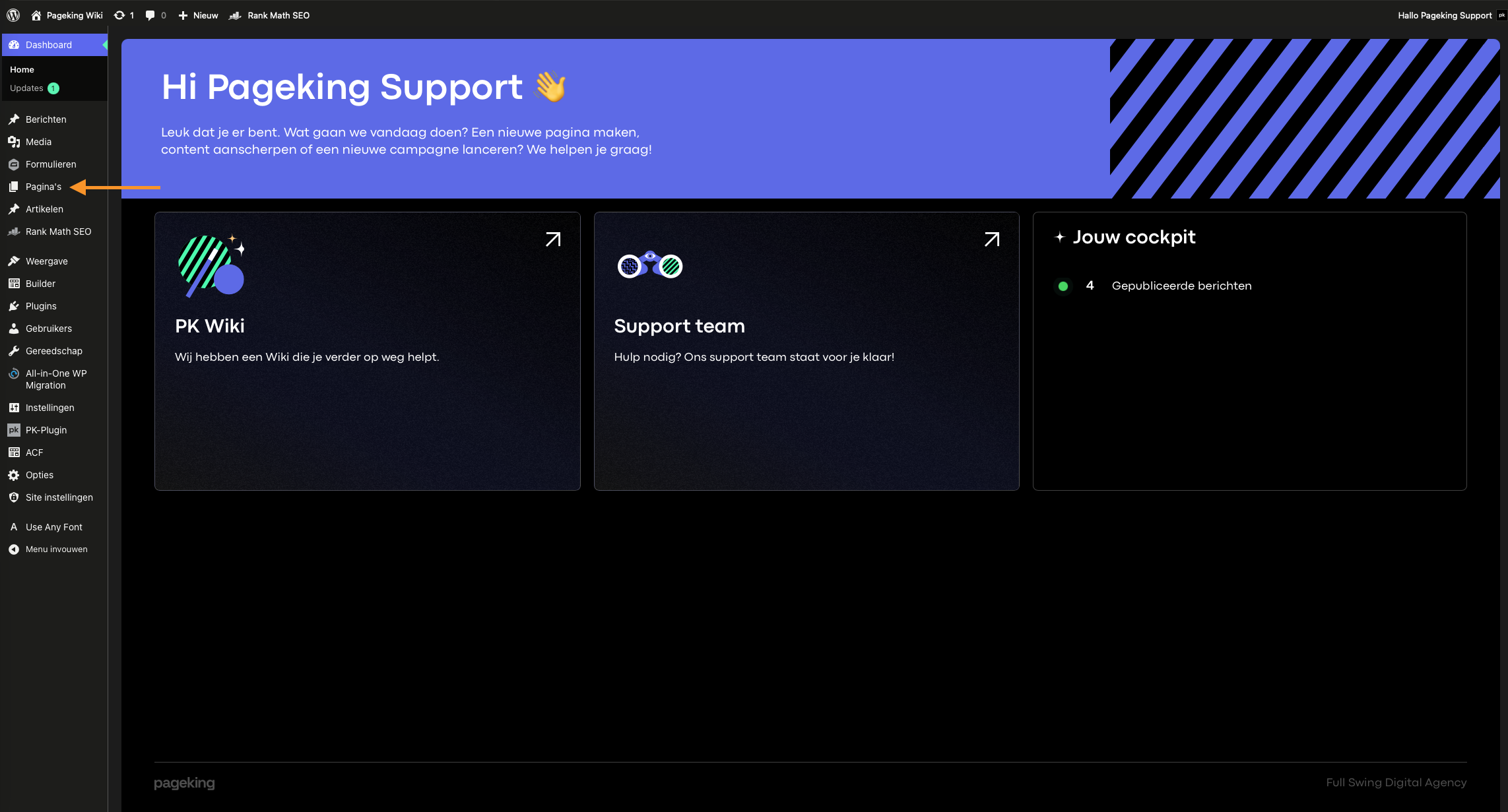Collapse sidebar with Menu invouwen
The width and height of the screenshot is (1508, 812).
click(x=56, y=549)
